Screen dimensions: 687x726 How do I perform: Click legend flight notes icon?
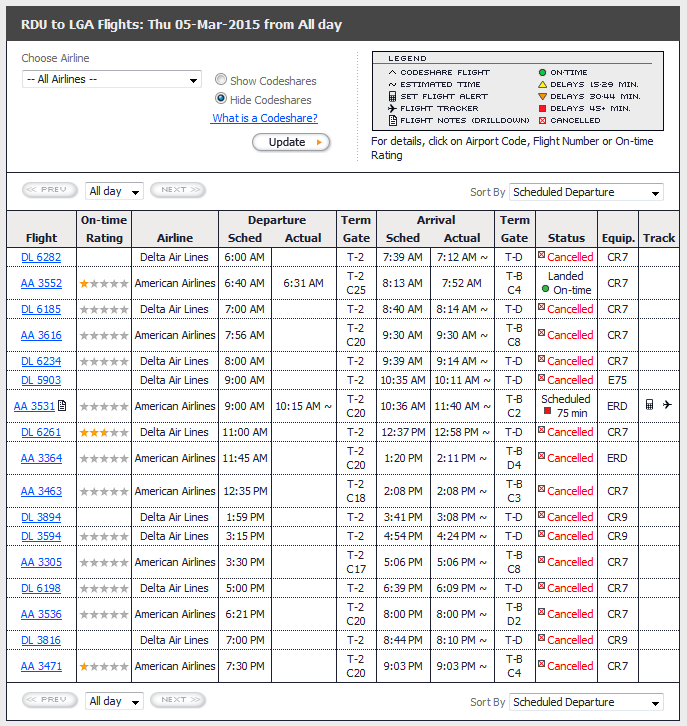(x=393, y=120)
